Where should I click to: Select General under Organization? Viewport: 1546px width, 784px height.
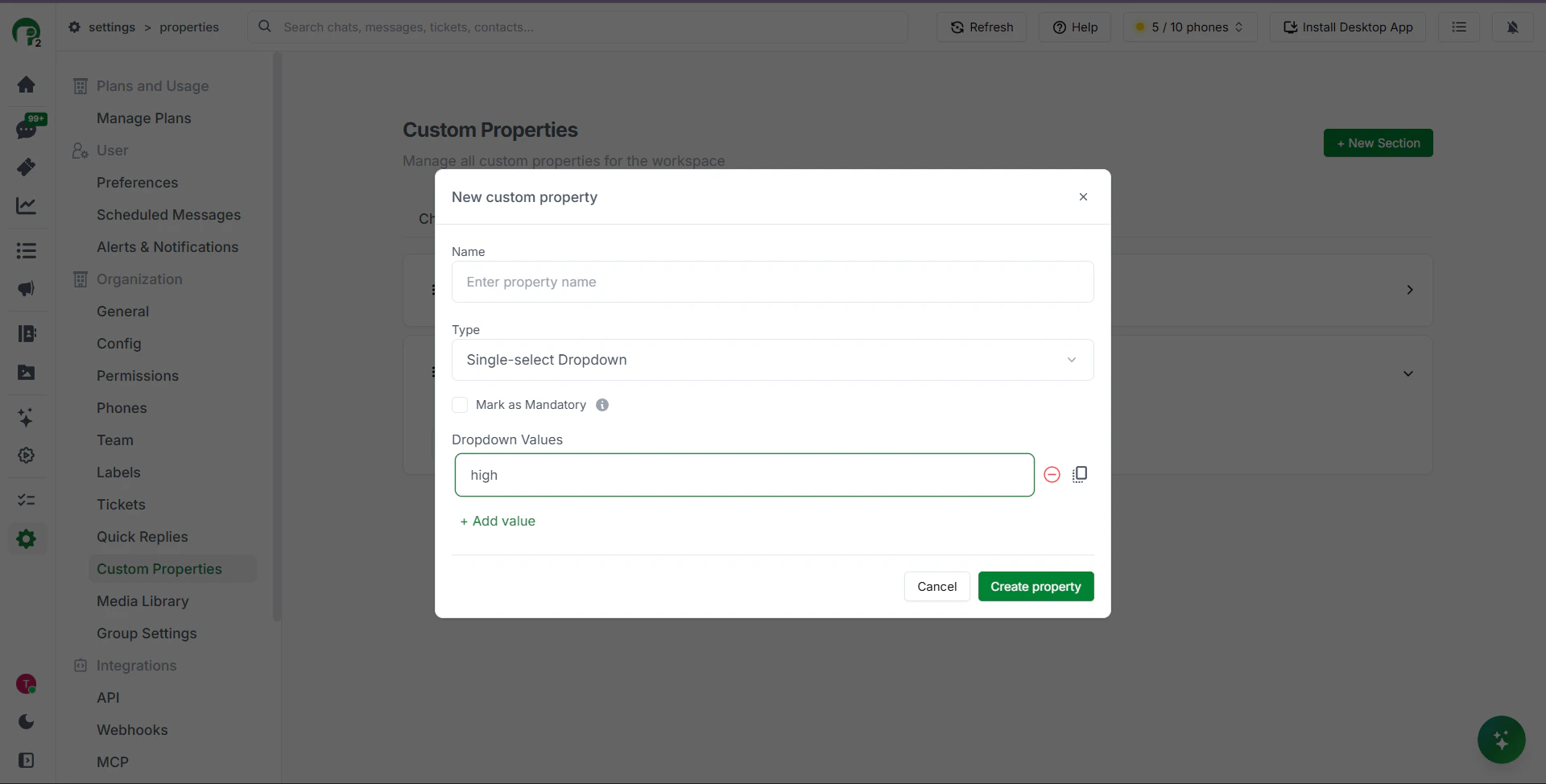click(x=123, y=312)
